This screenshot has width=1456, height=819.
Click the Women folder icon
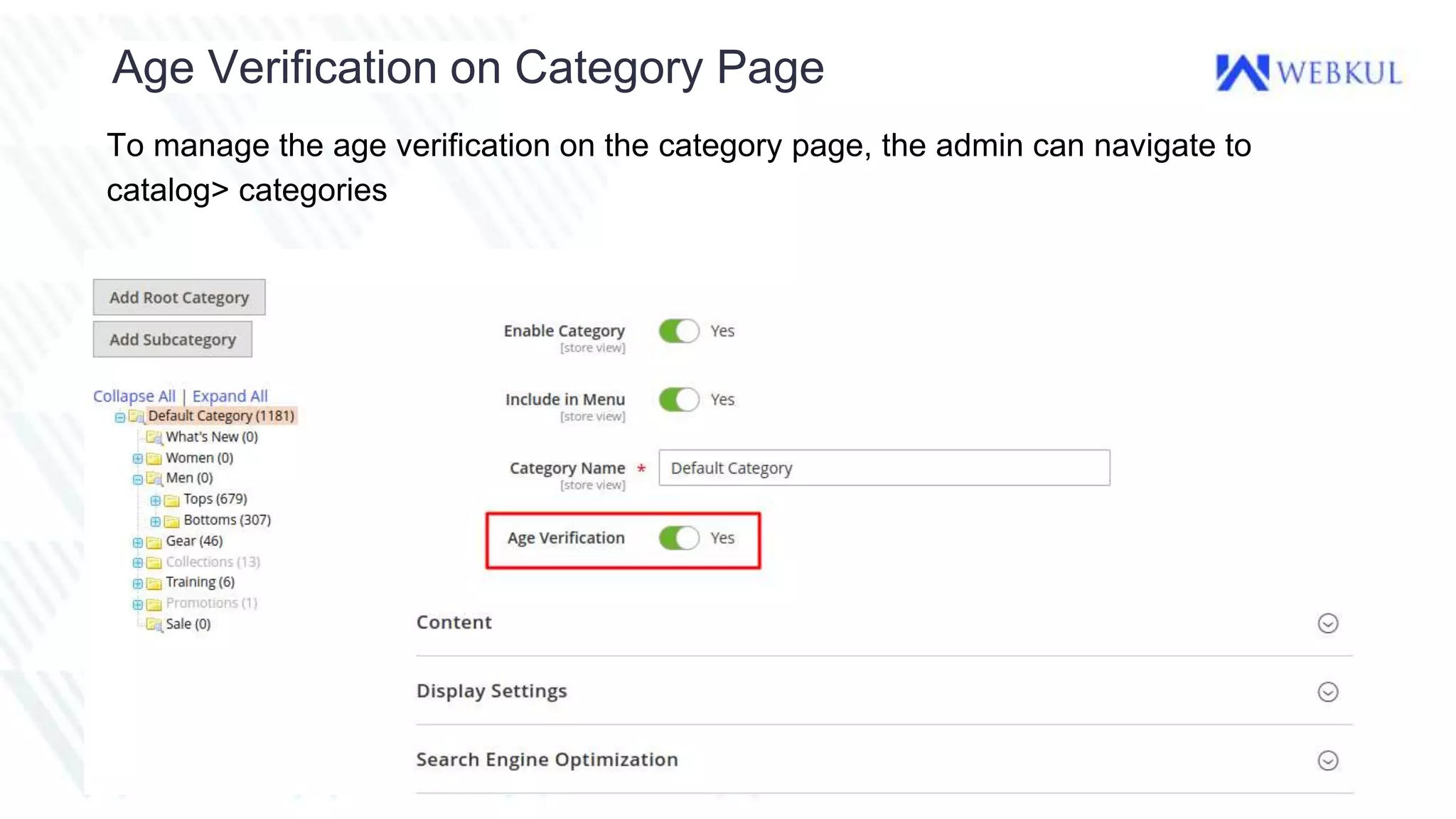tap(154, 459)
